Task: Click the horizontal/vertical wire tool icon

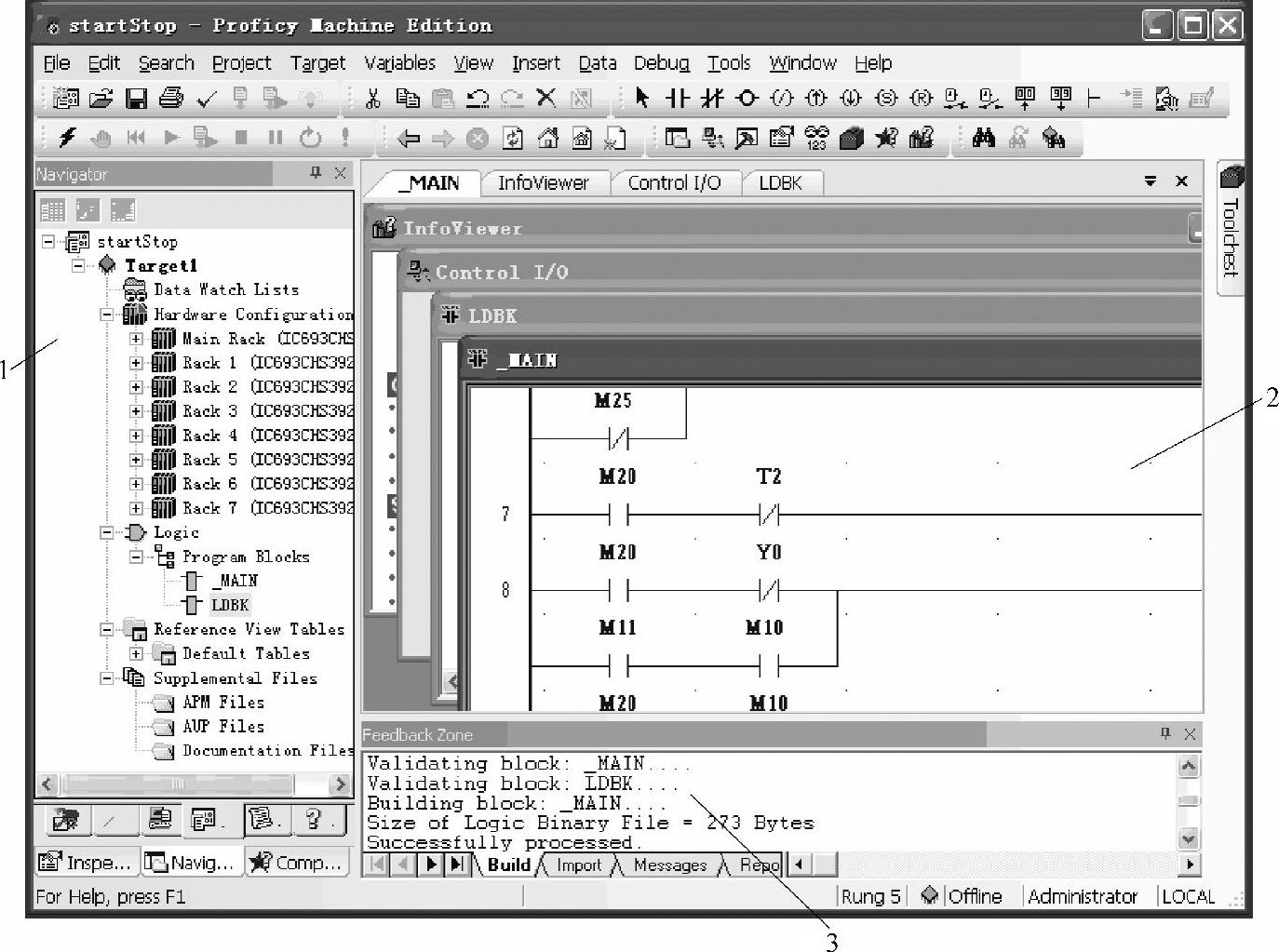Action: point(1094,98)
